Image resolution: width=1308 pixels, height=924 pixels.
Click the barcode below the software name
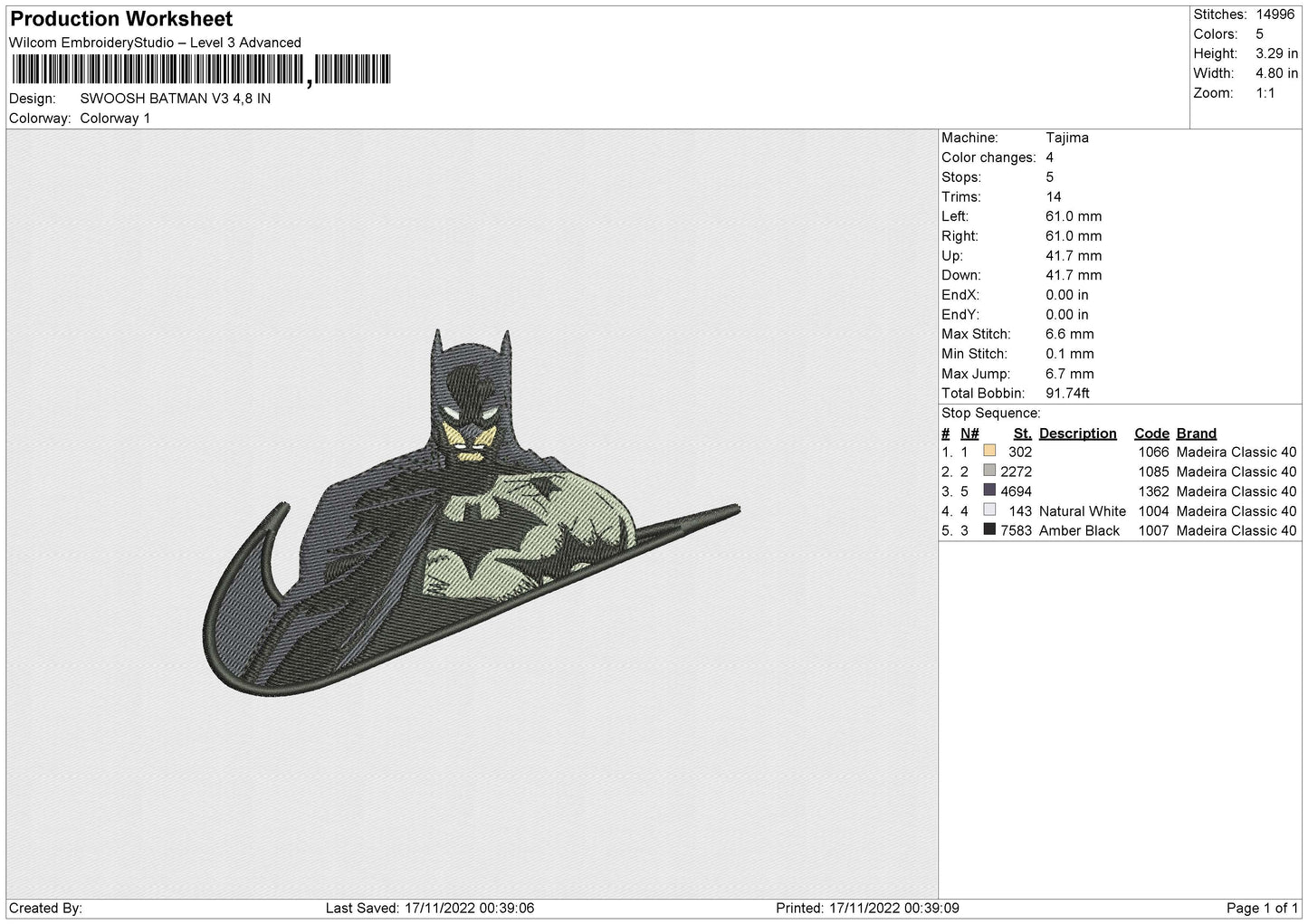[200, 71]
